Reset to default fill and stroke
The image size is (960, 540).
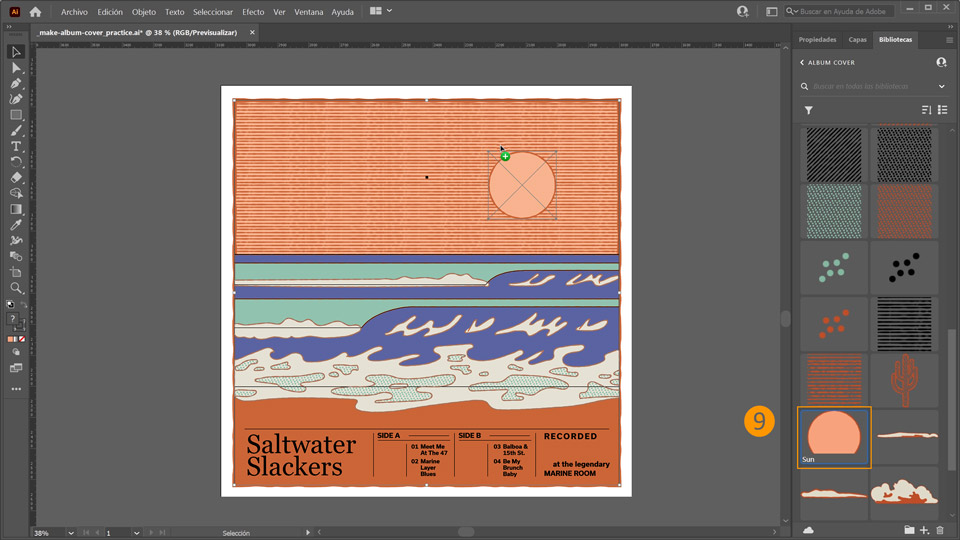10,304
